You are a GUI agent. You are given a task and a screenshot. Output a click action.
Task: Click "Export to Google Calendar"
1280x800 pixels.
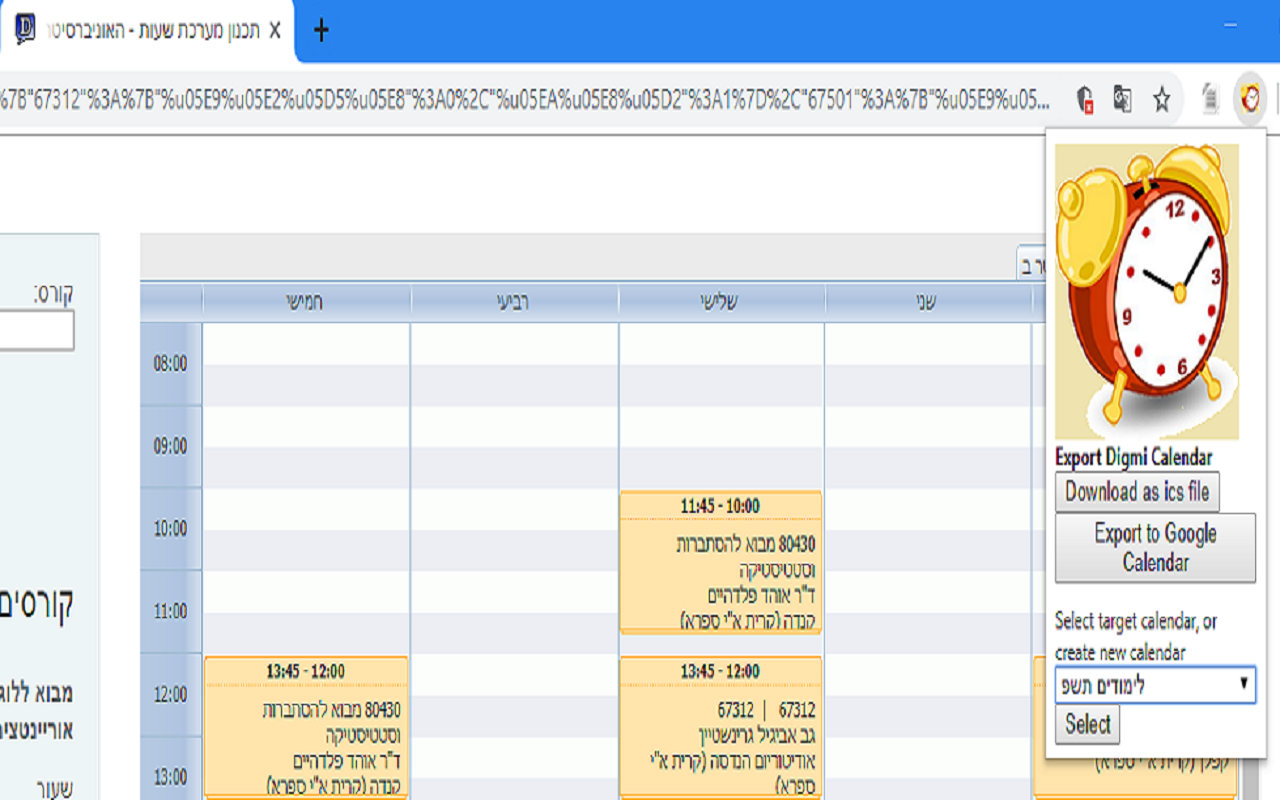tap(1154, 548)
